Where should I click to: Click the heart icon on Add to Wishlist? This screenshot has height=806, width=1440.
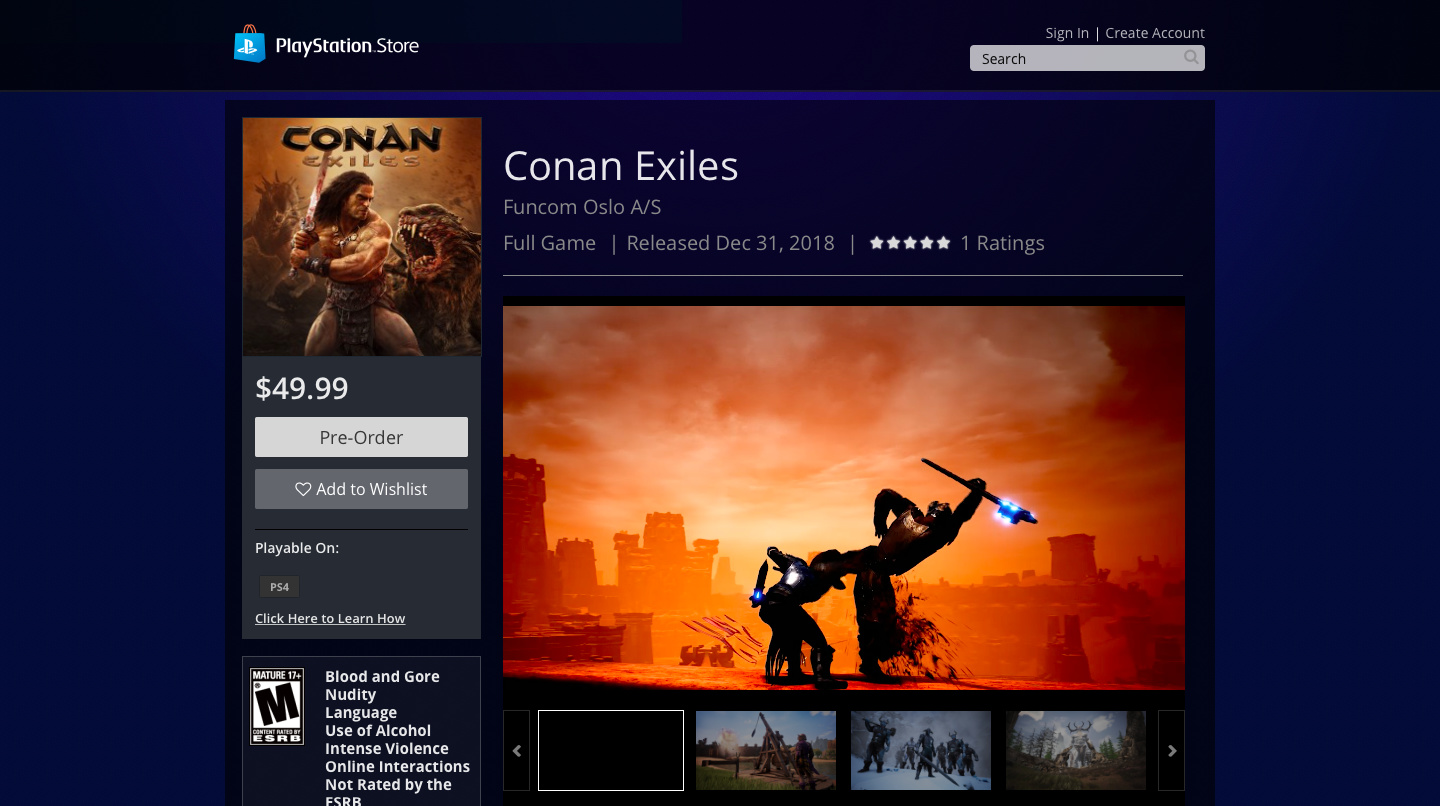pos(303,489)
